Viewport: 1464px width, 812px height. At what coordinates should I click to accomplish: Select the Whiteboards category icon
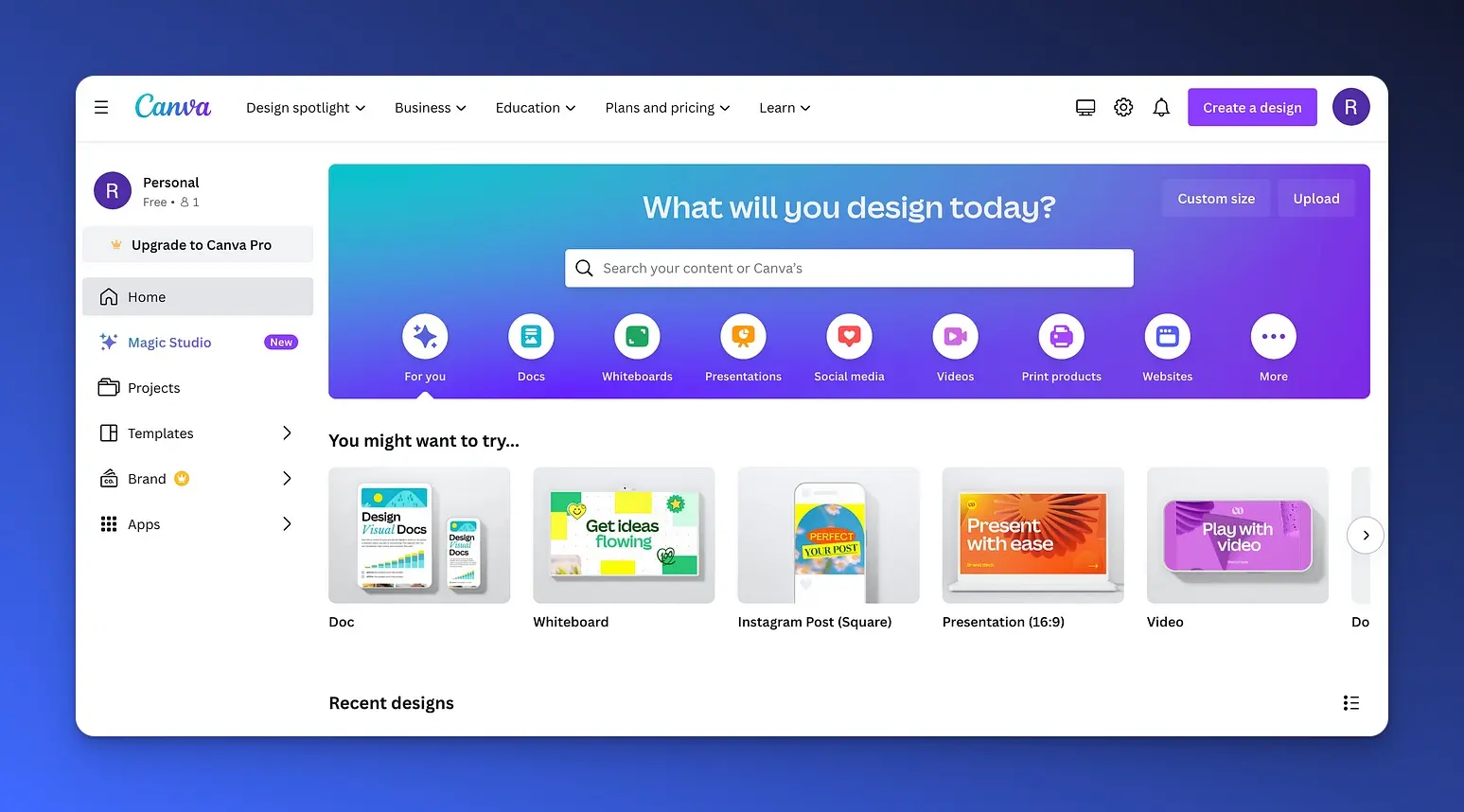click(x=637, y=337)
